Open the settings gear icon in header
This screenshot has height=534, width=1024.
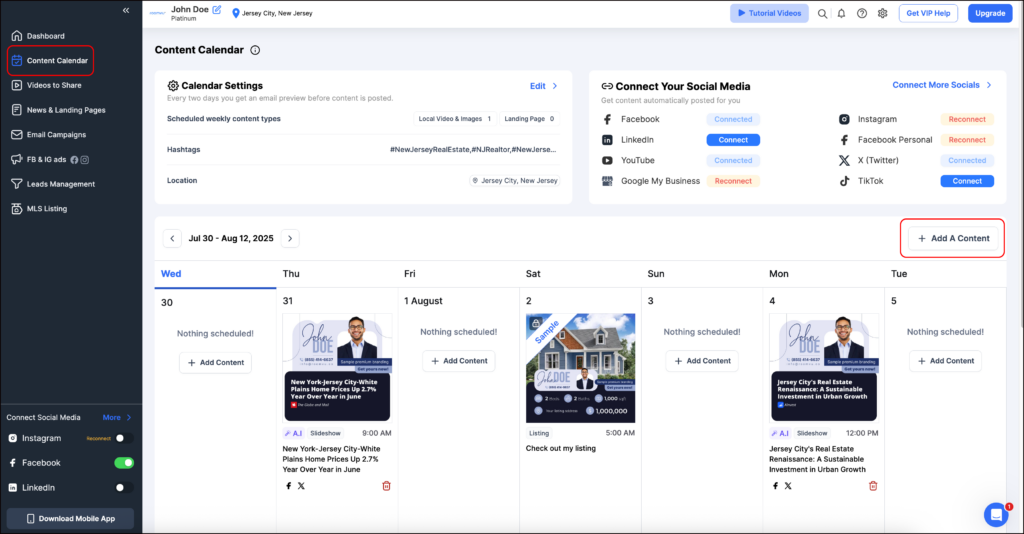[882, 14]
